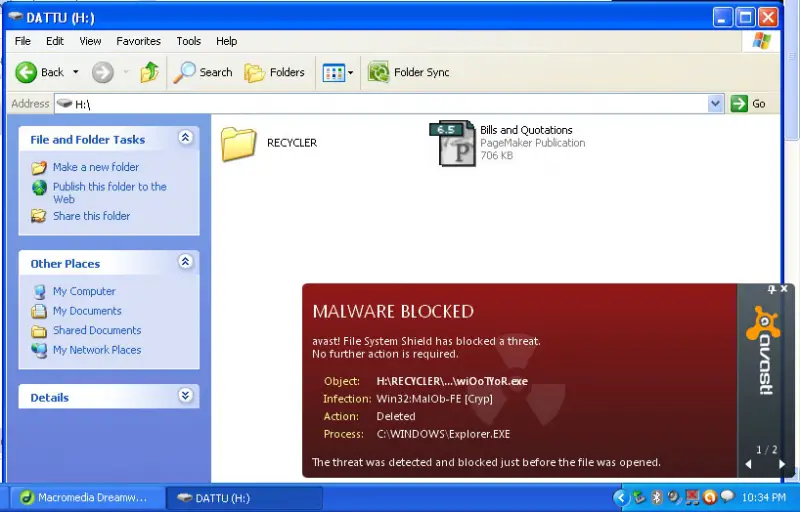Launch Folder Sync from toolbar
This screenshot has width=800, height=512.
409,72
